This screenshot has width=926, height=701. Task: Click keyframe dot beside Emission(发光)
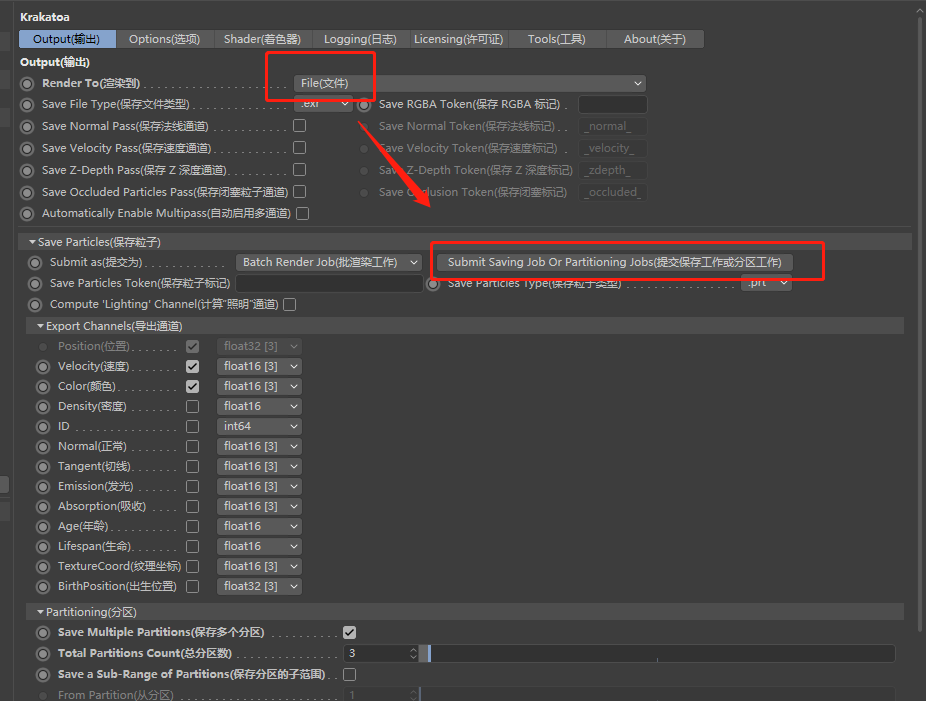tap(43, 487)
